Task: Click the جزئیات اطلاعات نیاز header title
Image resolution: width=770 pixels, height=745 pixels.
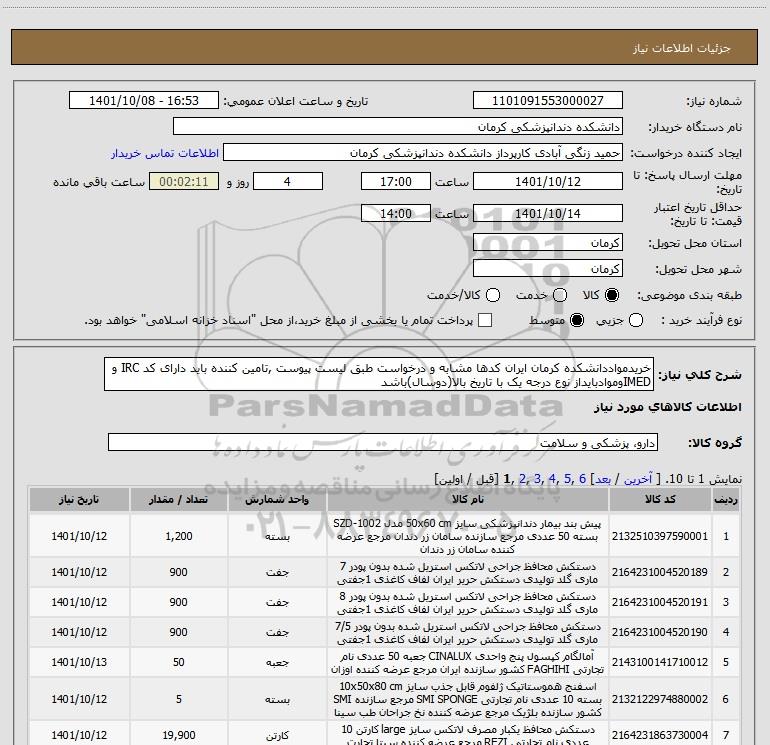Action: point(682,48)
